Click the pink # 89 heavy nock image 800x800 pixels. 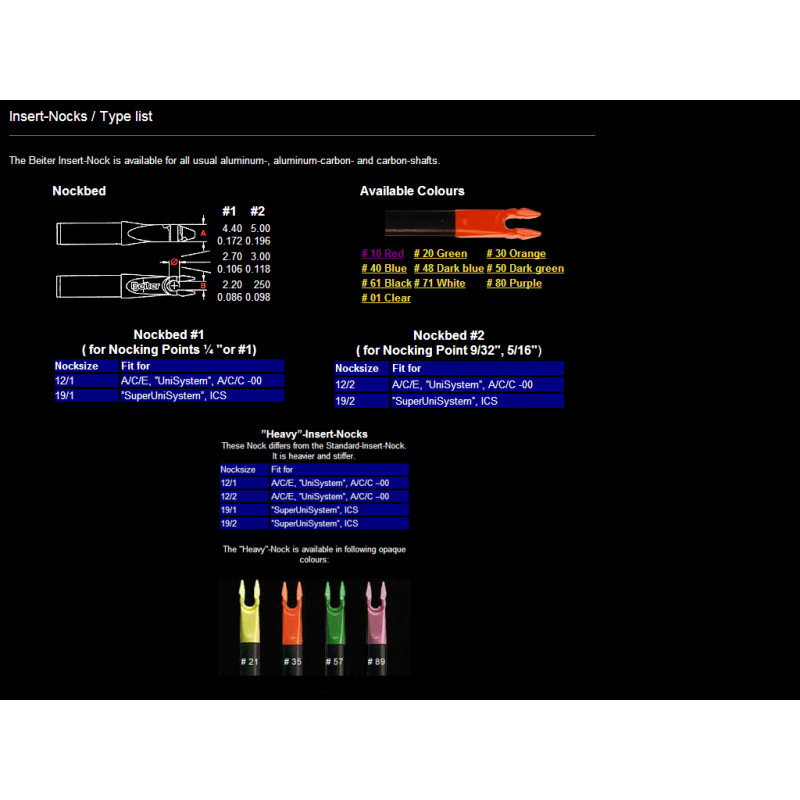[377, 627]
